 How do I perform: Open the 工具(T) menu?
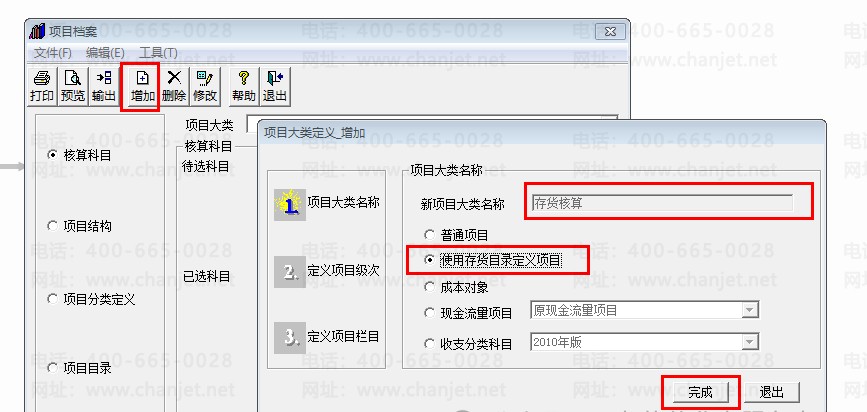pyautogui.click(x=158, y=53)
